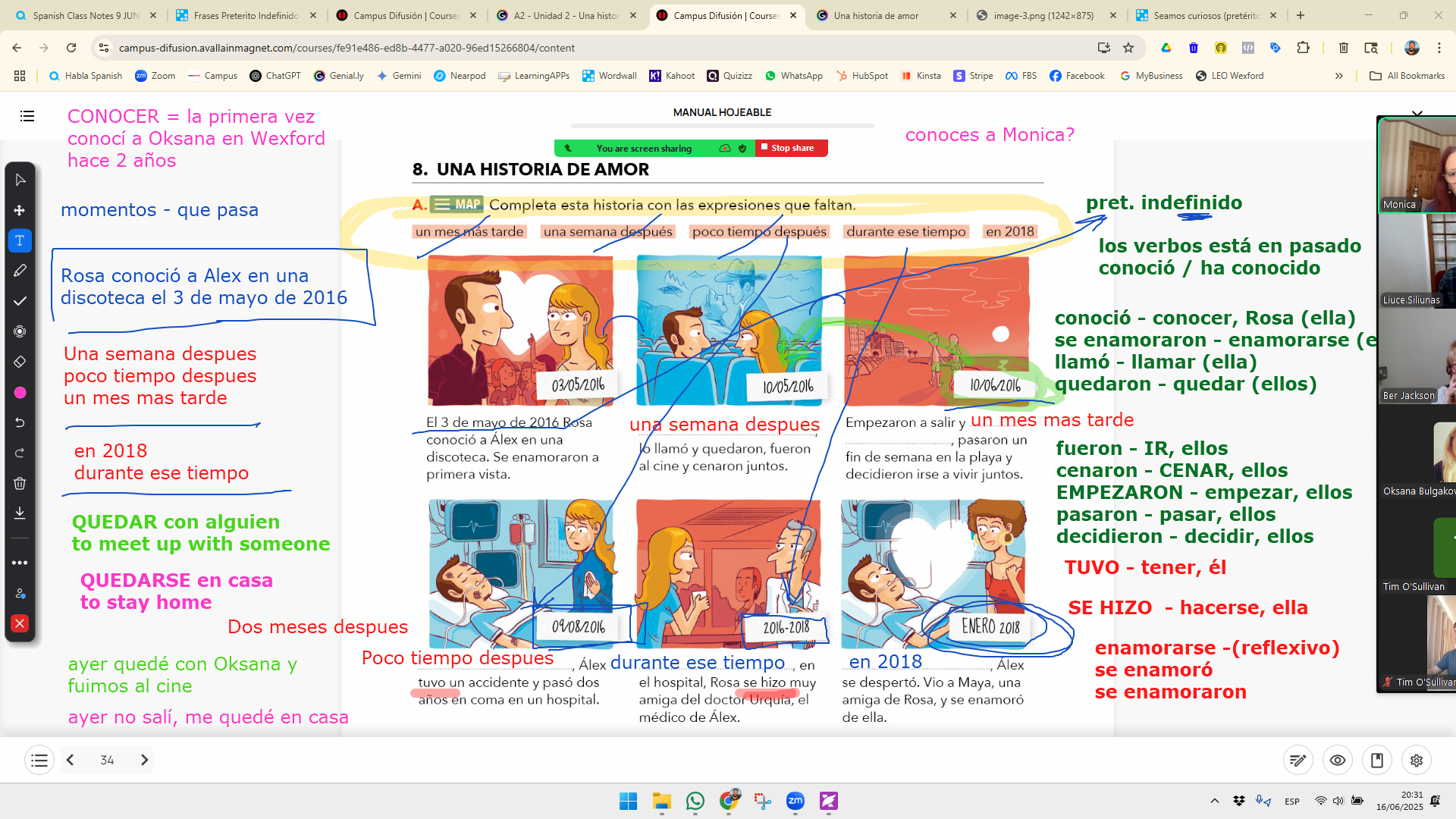Go to the next page of the manual
Viewport: 1456px width, 819px height.
144,760
